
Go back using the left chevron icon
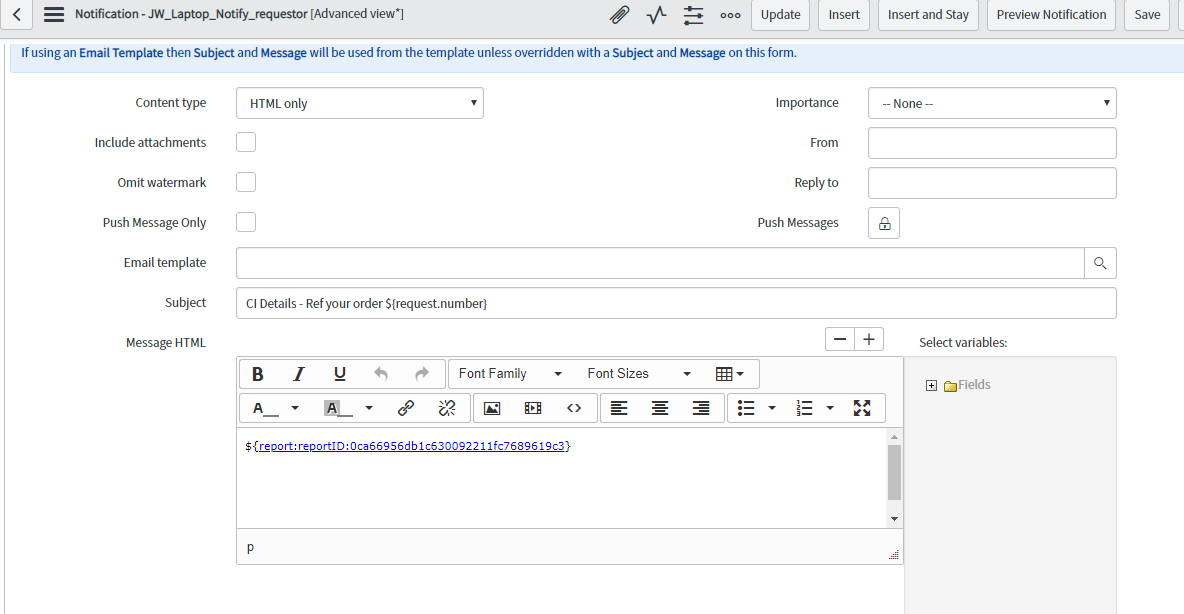point(17,14)
